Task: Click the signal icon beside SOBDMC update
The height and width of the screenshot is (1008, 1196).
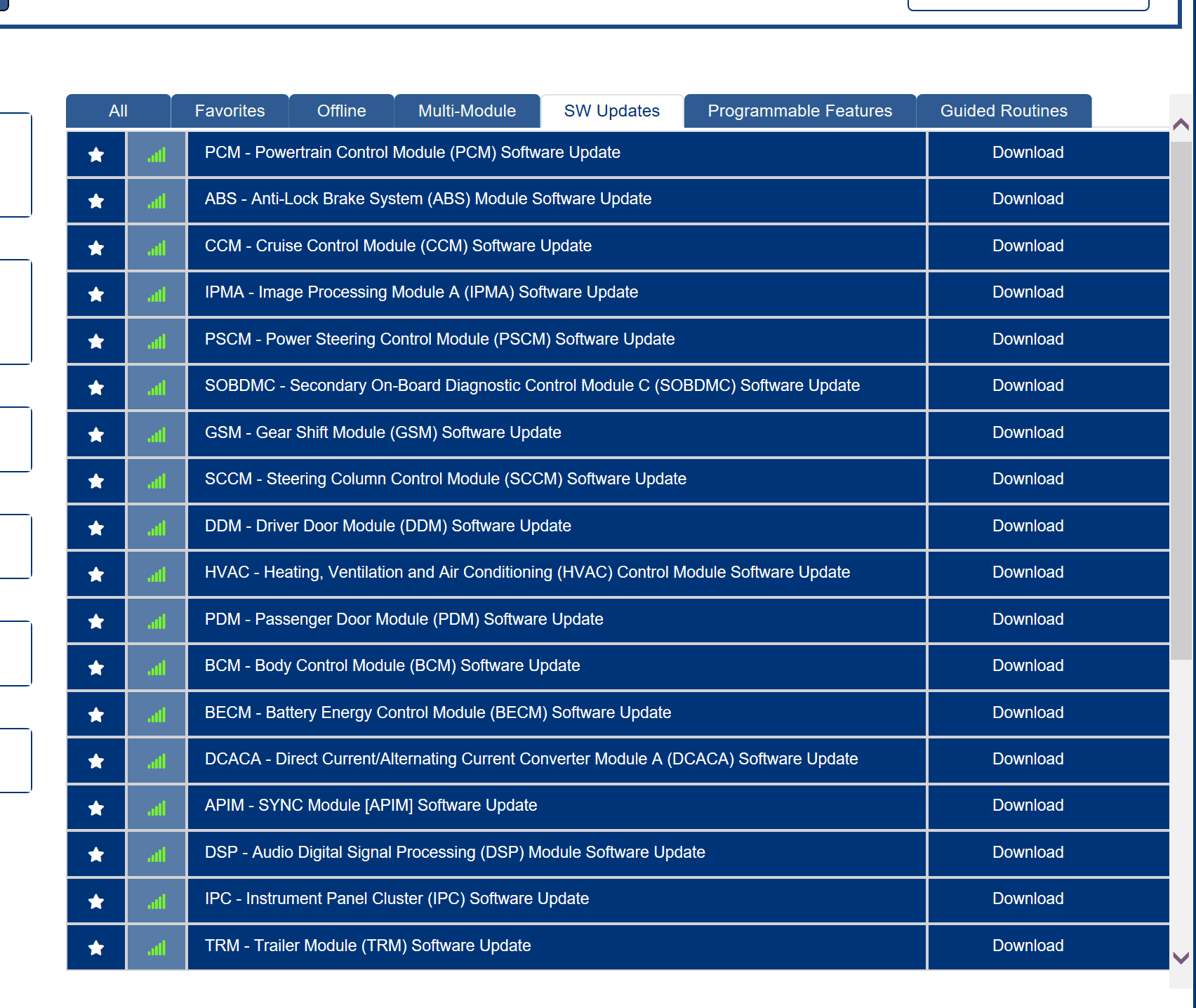Action: coord(157,387)
